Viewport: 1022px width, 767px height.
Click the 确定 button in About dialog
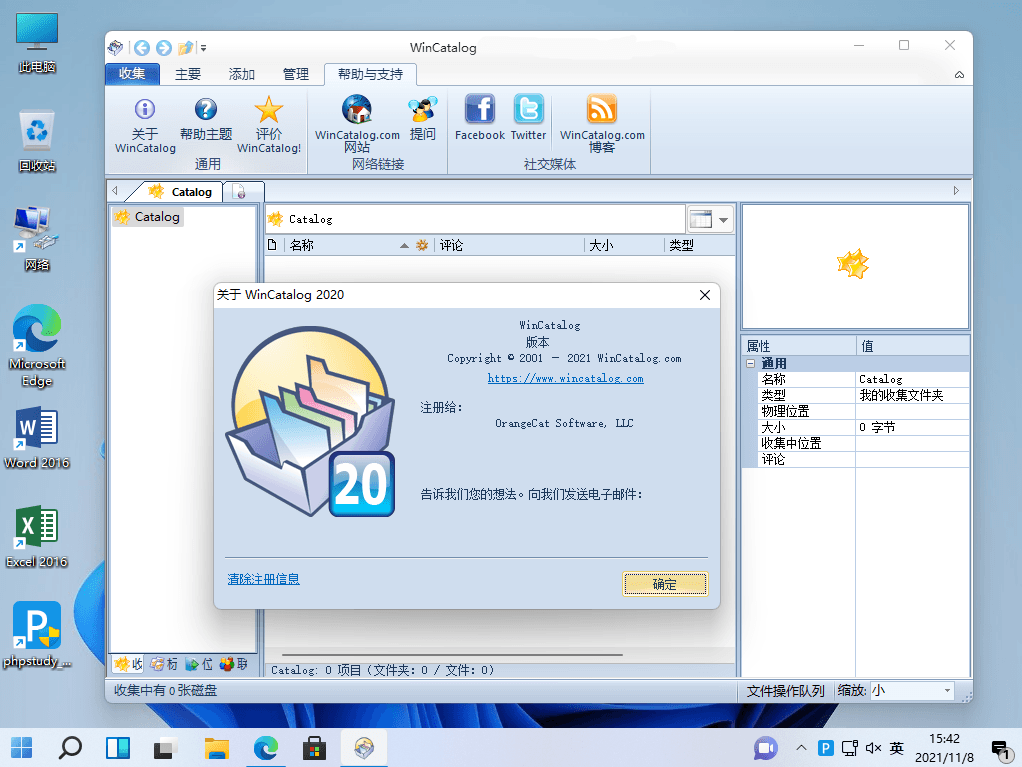click(665, 584)
